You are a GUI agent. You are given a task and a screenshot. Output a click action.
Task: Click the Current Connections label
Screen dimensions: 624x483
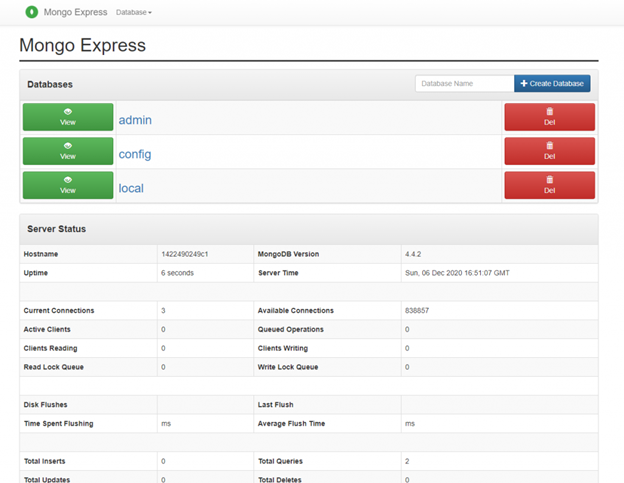pyautogui.click(x=59, y=310)
